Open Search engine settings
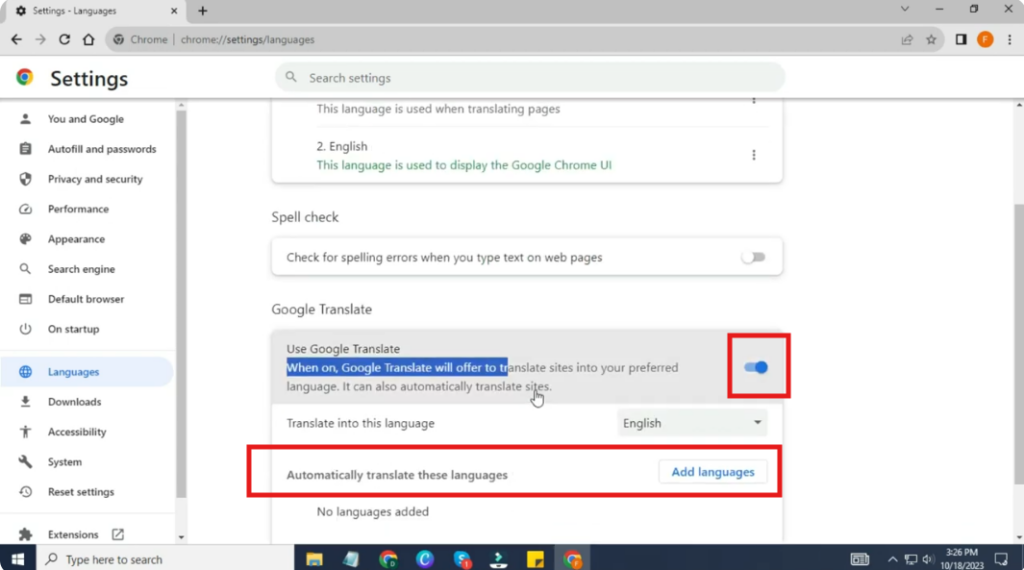The height and width of the screenshot is (570, 1024). (81, 269)
